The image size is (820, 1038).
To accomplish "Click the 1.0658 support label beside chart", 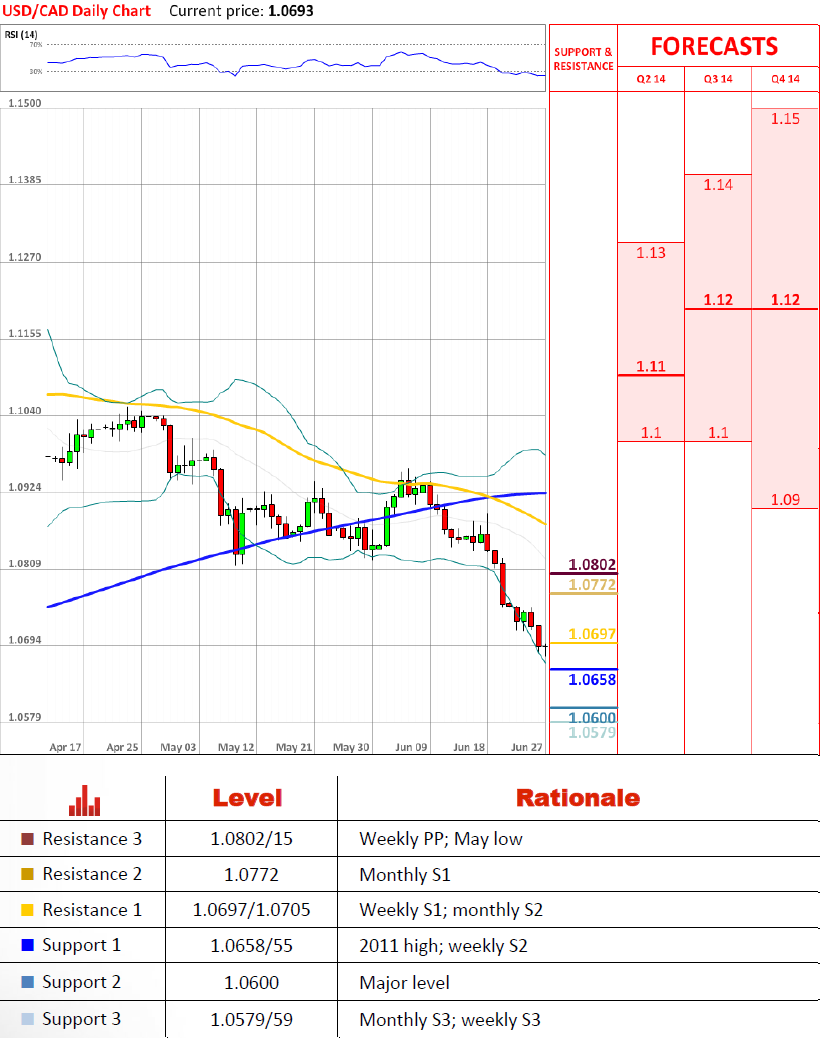I will (591, 680).
